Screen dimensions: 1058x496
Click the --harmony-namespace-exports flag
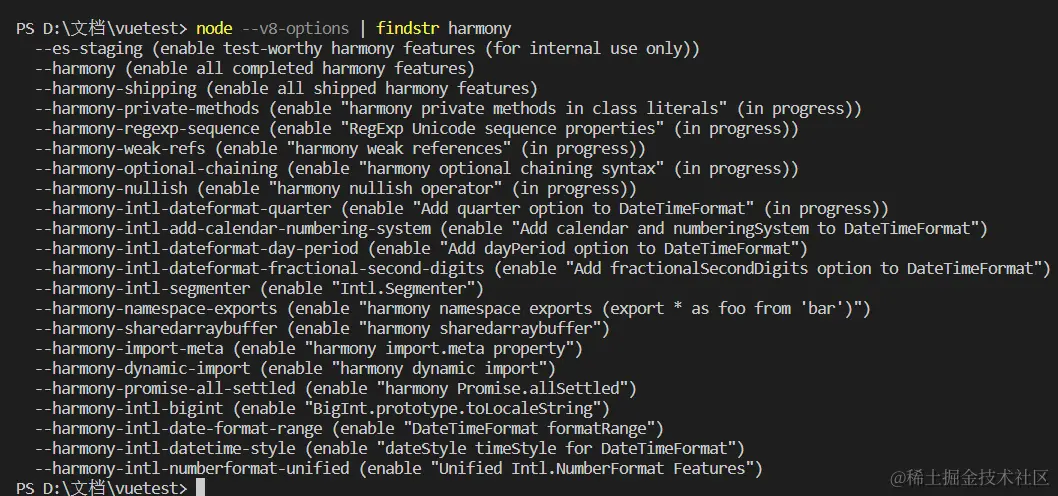point(160,308)
